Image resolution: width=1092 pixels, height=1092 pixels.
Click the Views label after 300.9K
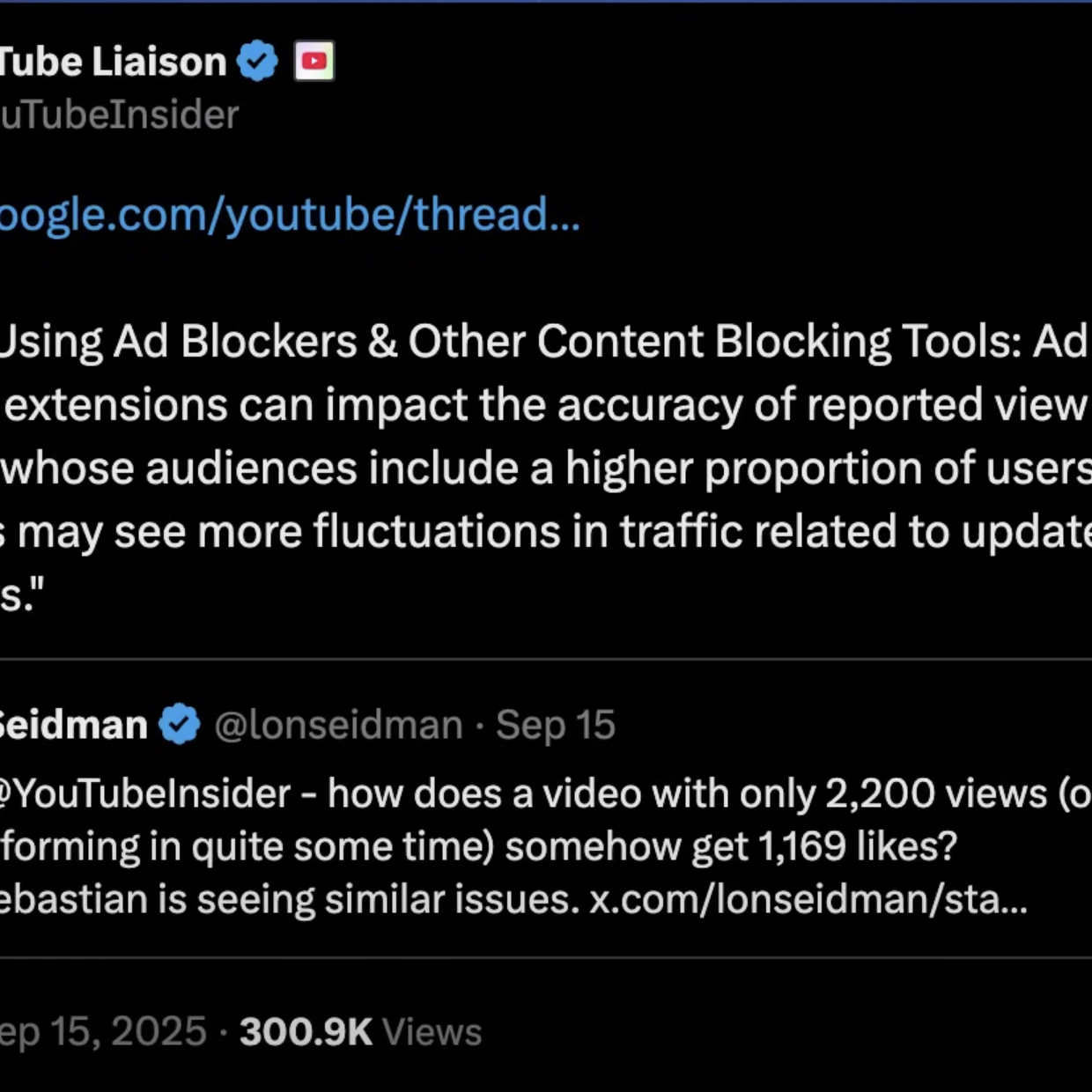pyautogui.click(x=432, y=1032)
